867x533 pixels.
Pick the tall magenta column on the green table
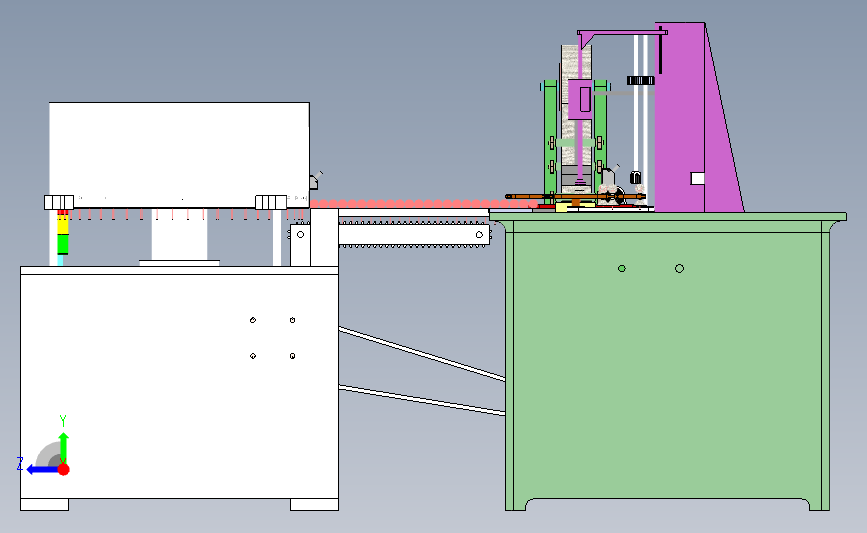680,117
